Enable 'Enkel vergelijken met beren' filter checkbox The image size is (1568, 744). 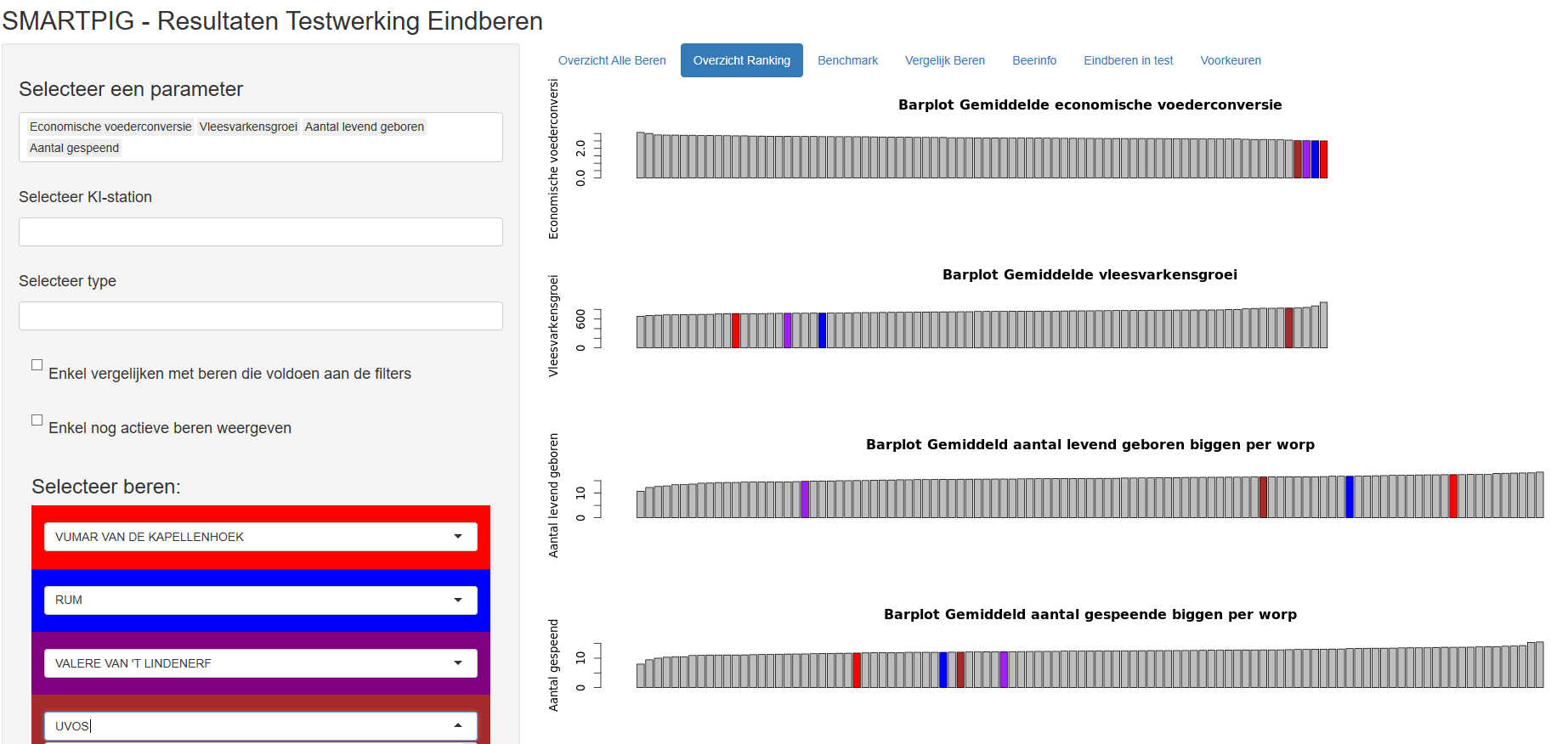click(37, 365)
